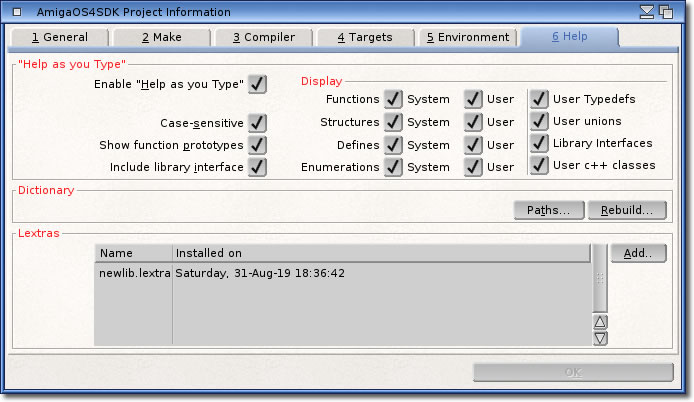Toggle Library Interfaces checkbox
This screenshot has width=694, height=402.
(x=540, y=143)
